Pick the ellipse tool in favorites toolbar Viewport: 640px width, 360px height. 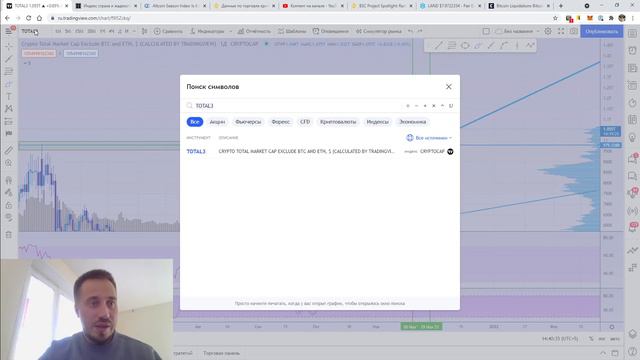pyautogui.click(x=464, y=46)
